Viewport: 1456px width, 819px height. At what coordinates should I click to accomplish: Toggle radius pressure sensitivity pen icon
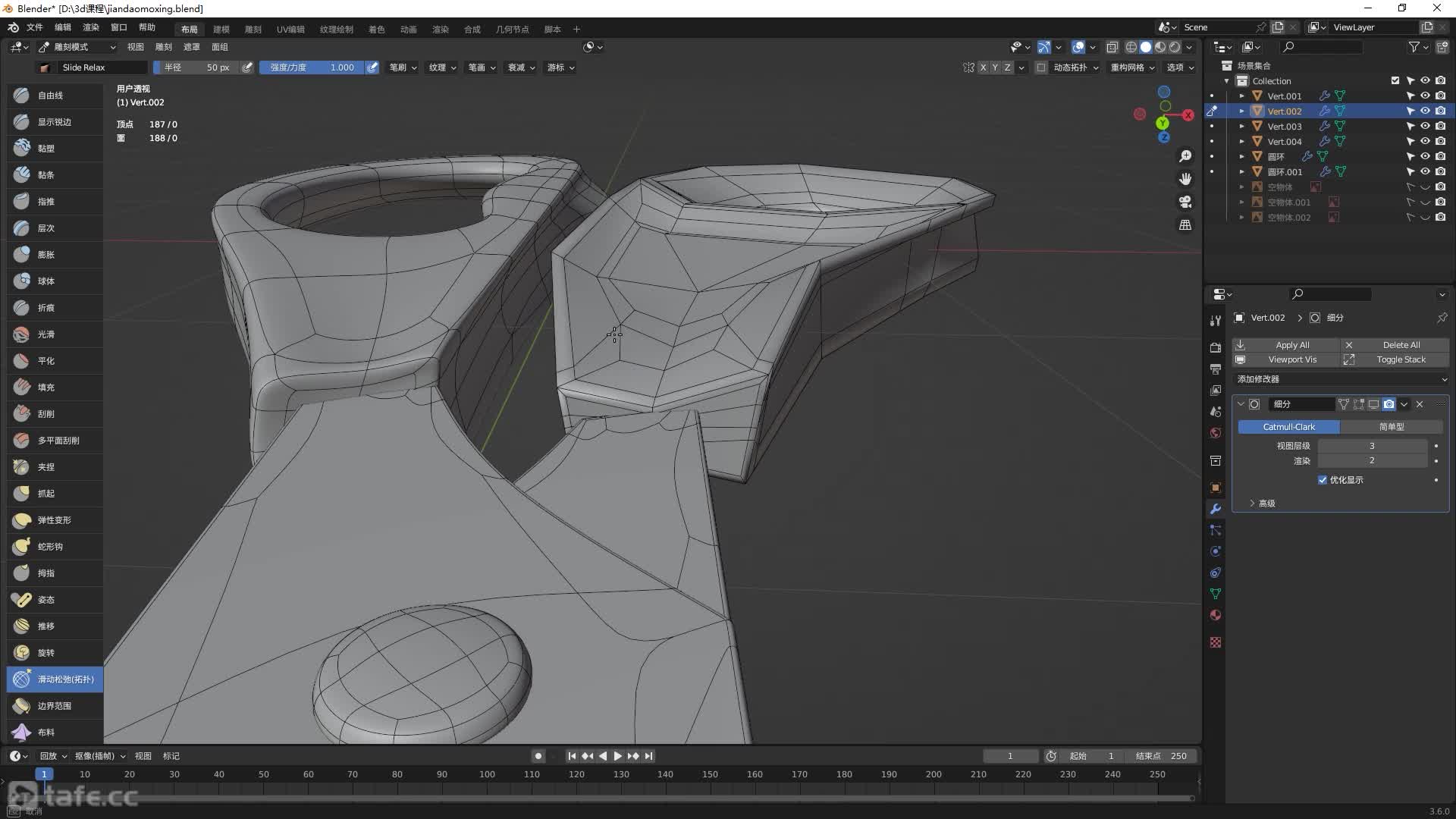pos(247,67)
